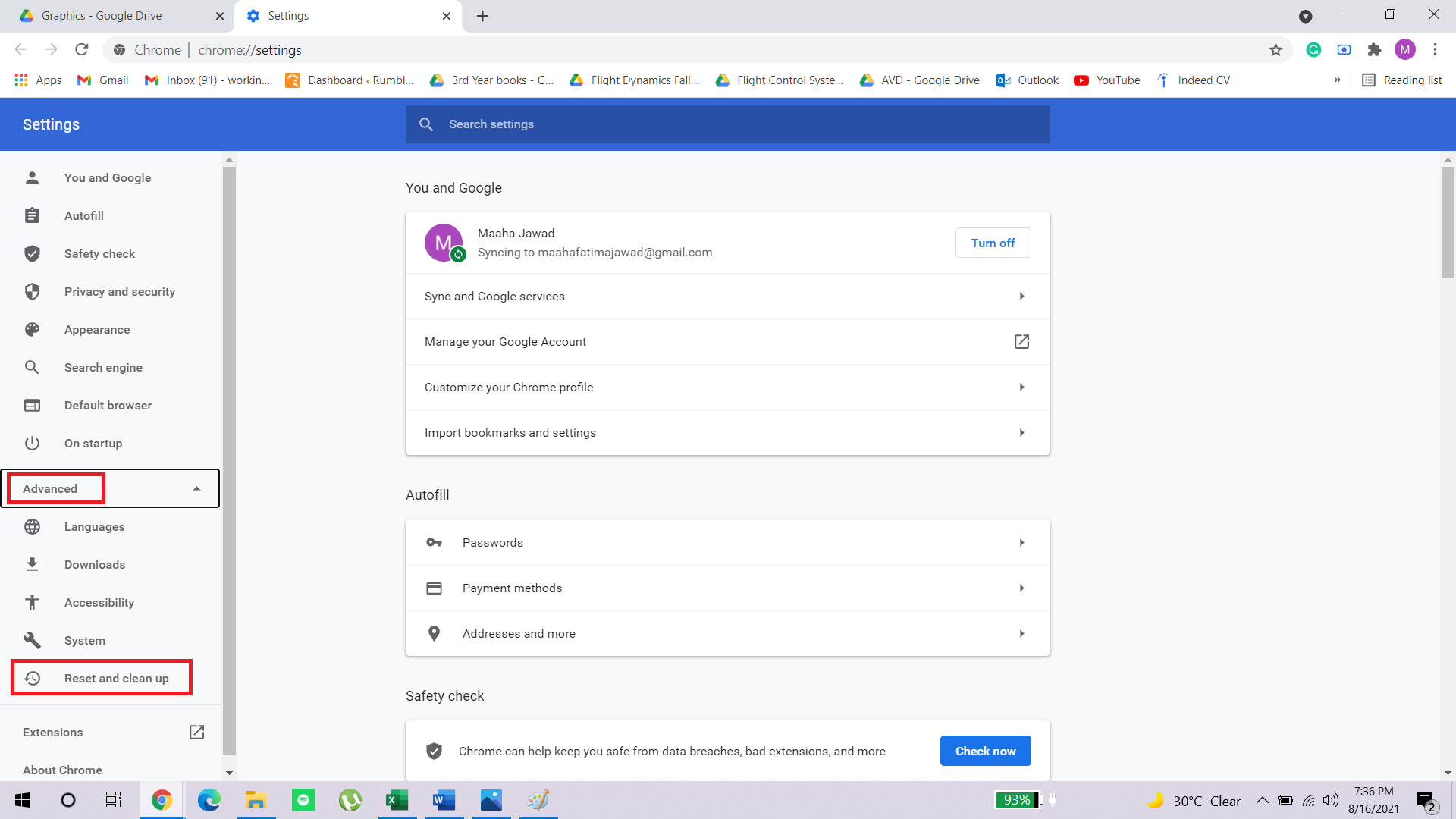This screenshot has width=1456, height=819.
Task: Open the Grammarly extension icon
Action: coord(1313,50)
